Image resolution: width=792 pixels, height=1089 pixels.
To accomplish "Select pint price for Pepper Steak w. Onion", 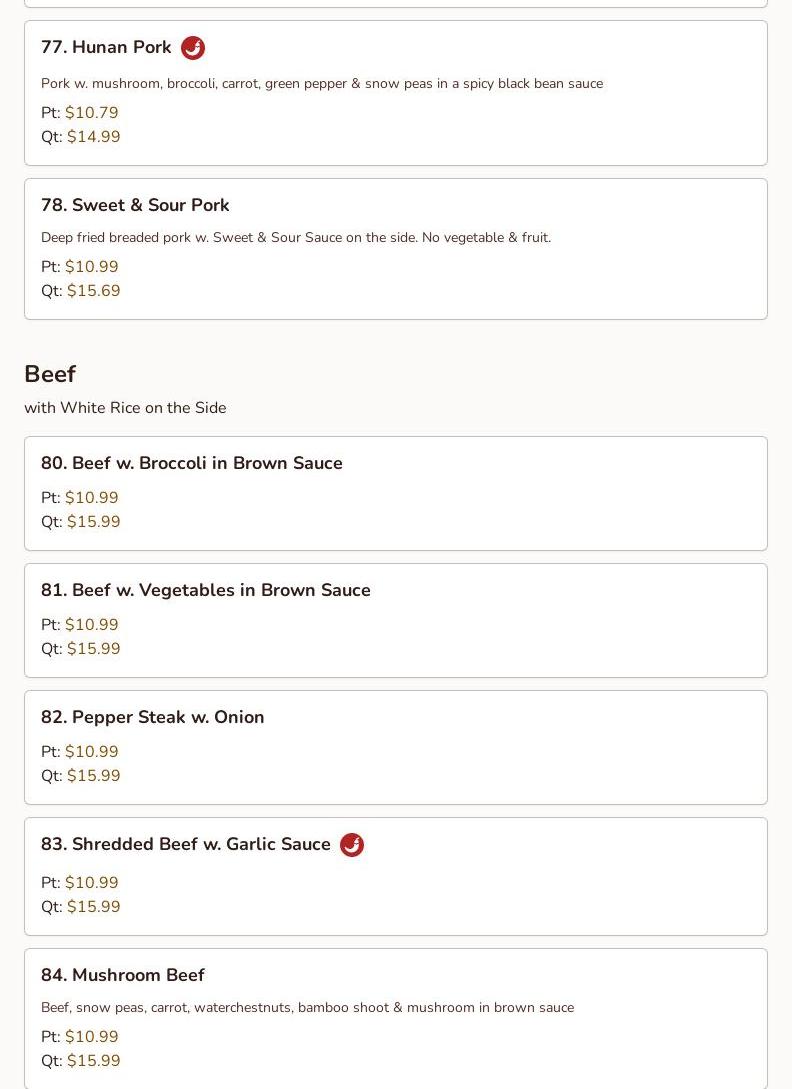I will click(x=91, y=752).
